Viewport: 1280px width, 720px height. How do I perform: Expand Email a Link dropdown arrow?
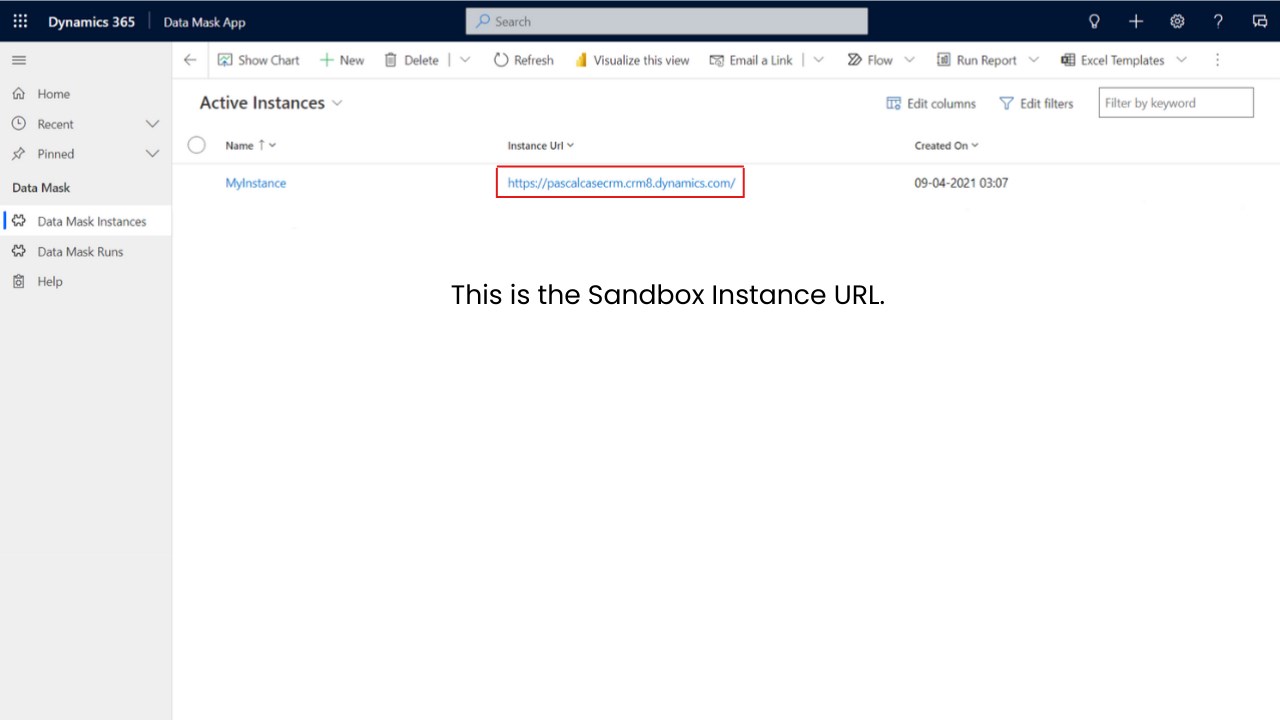tap(819, 60)
